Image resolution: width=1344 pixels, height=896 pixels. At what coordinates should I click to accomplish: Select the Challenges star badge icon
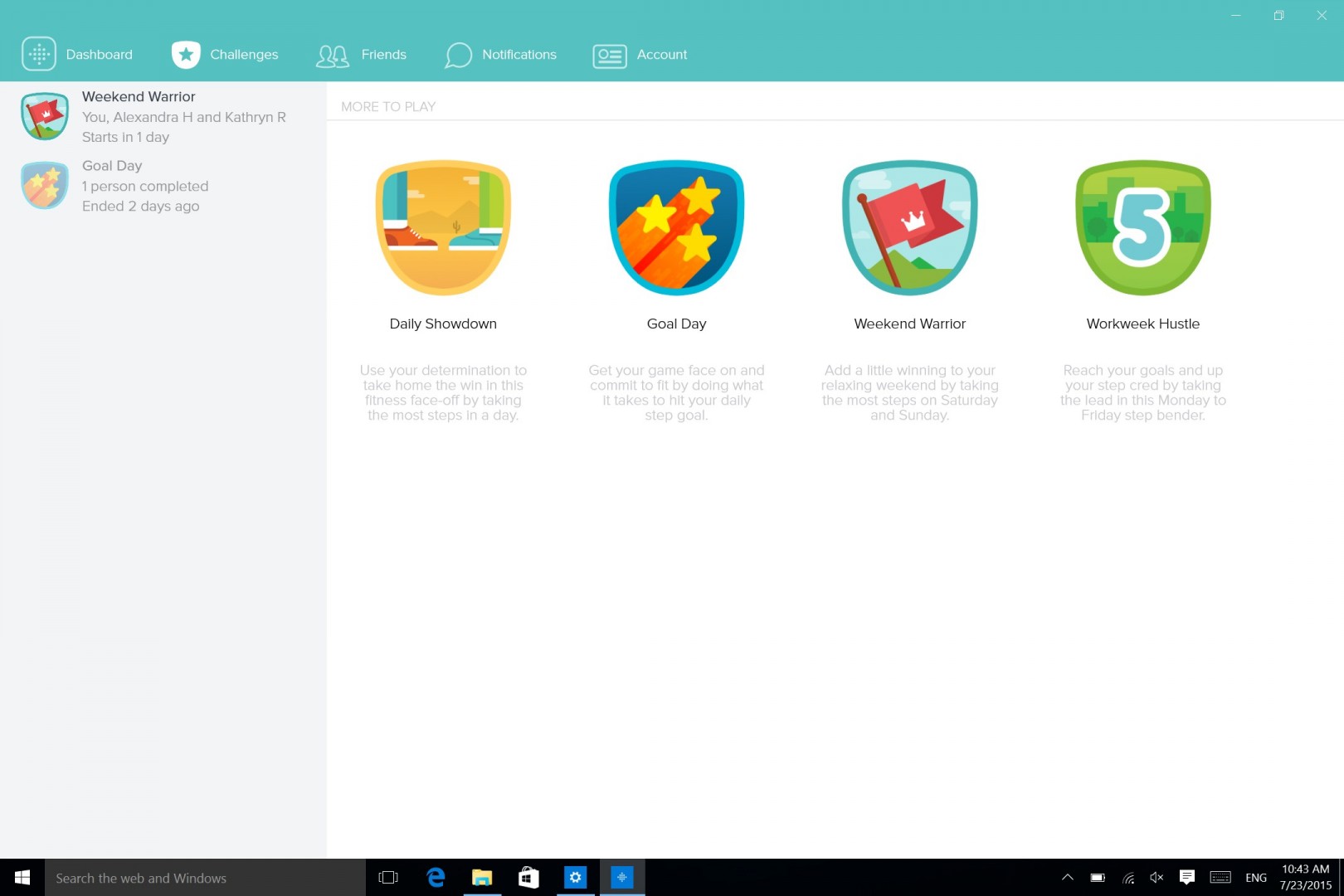tap(186, 54)
